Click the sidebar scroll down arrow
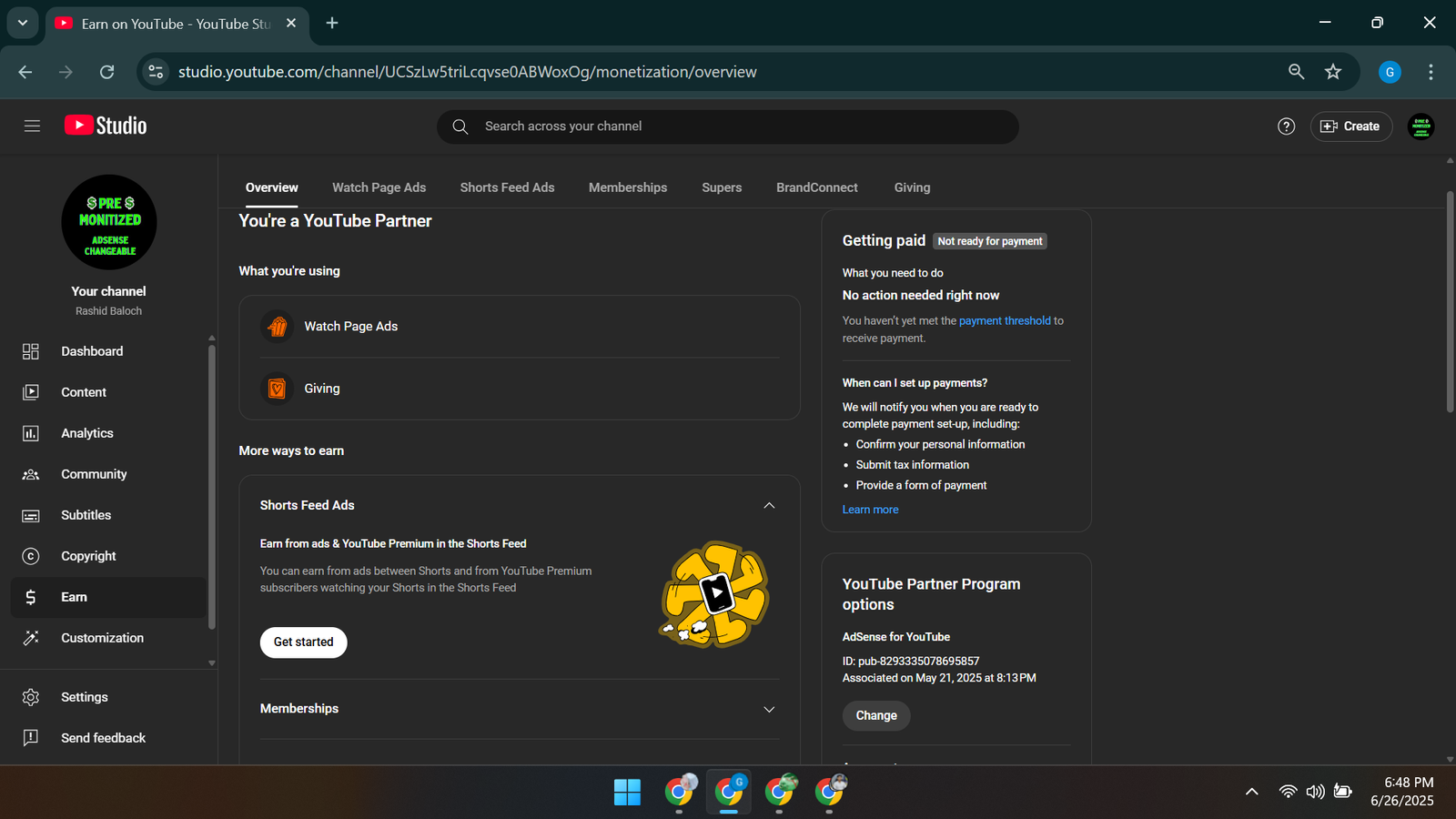This screenshot has width=1456, height=819. (211, 663)
